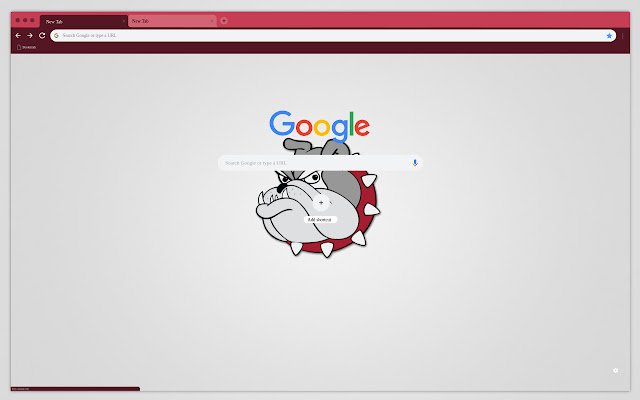Close the second New Tab tab
The height and width of the screenshot is (400, 640).
(x=211, y=21)
